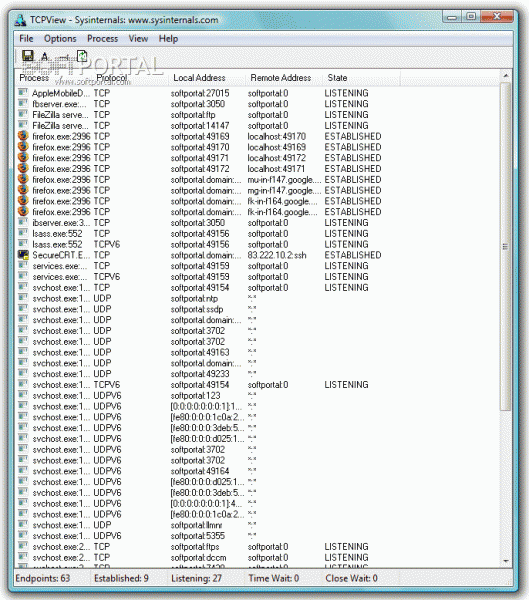Click the AppleMobileD... process icon
Viewport: 529px width, 600px height.
[23, 92]
